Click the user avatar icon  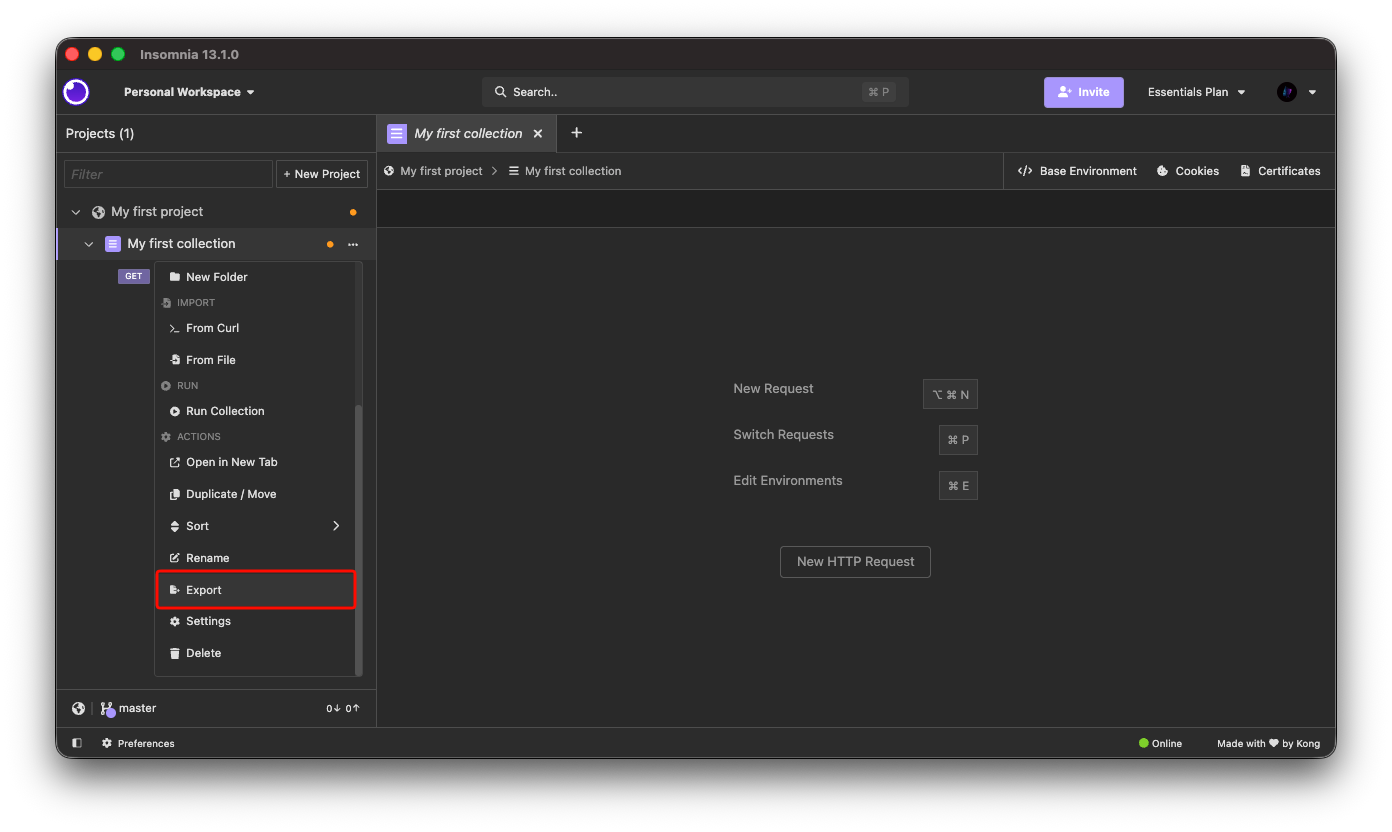coord(1287,92)
